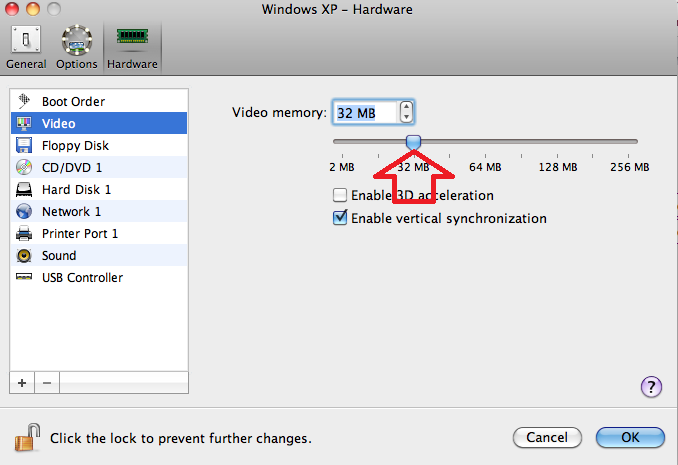This screenshot has height=465, width=678.
Task: Click the Video memory text field
Action: point(365,112)
